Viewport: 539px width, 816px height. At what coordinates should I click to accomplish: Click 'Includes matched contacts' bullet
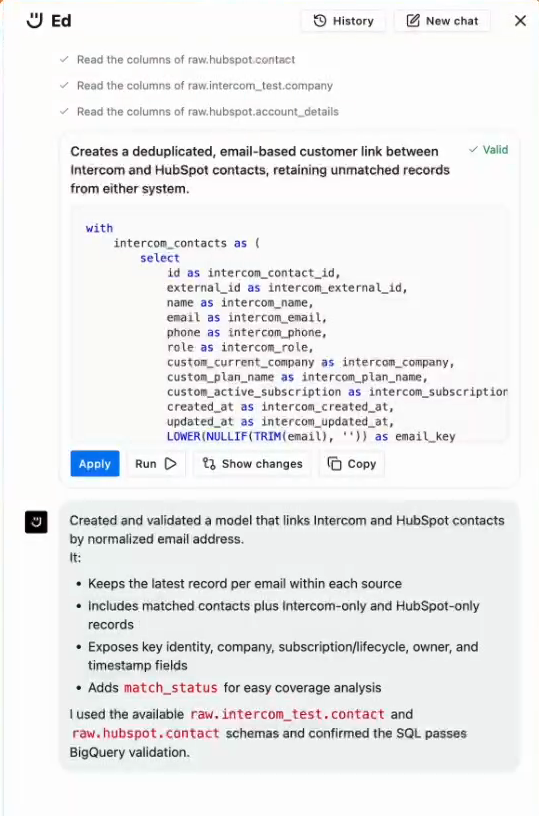[x=284, y=615]
